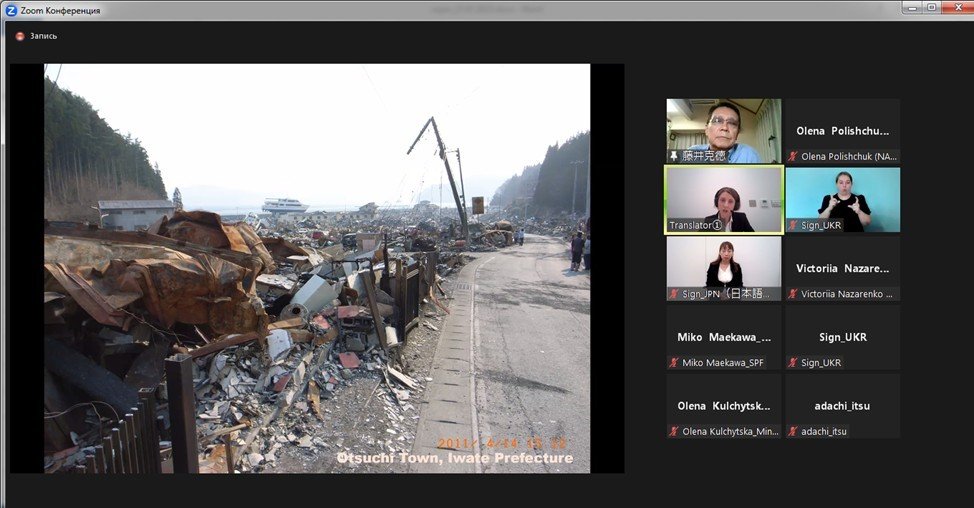This screenshot has height=508, width=974.
Task: Select the Sign_JPN participant video
Action: (724, 266)
